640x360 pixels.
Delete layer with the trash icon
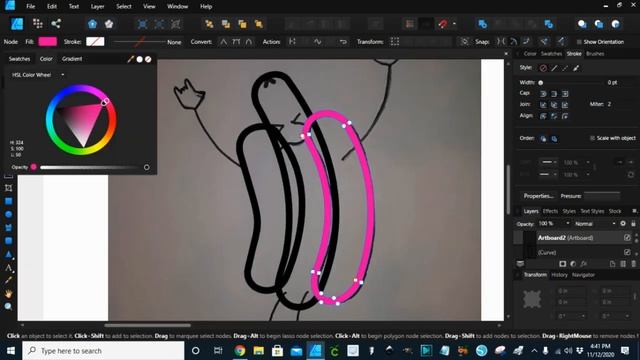coord(633,264)
